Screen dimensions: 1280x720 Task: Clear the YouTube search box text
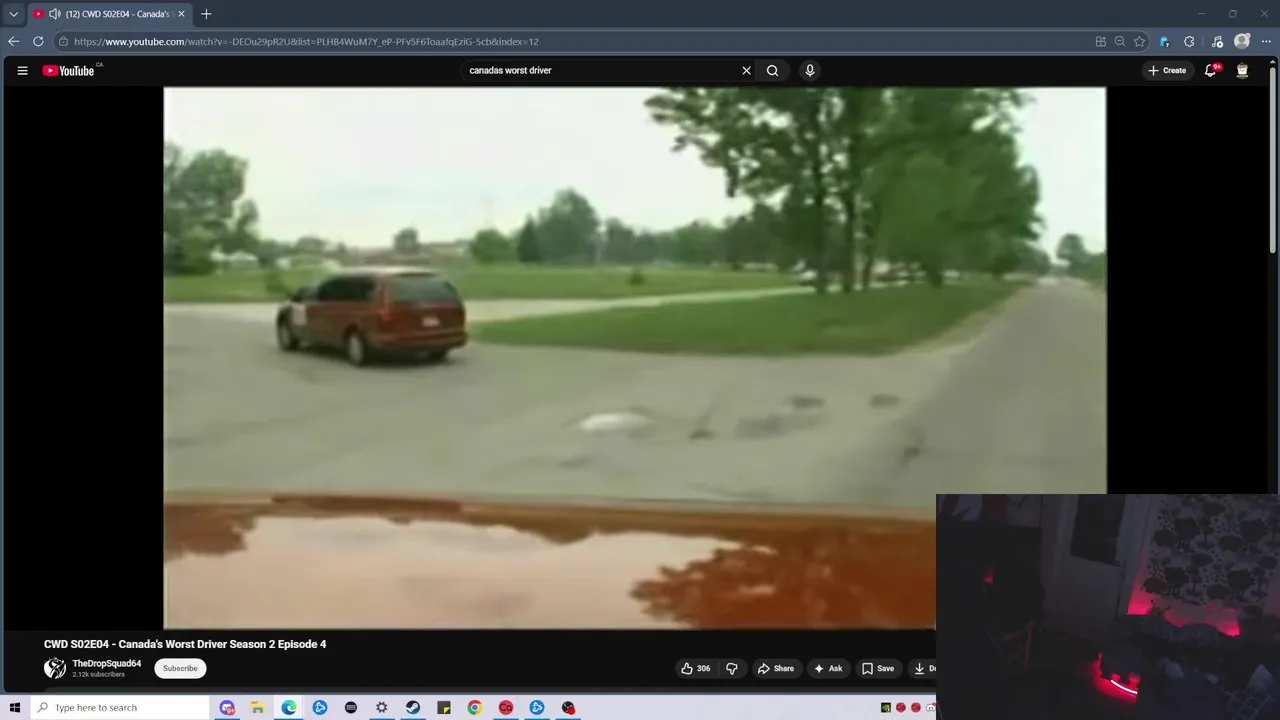click(746, 70)
